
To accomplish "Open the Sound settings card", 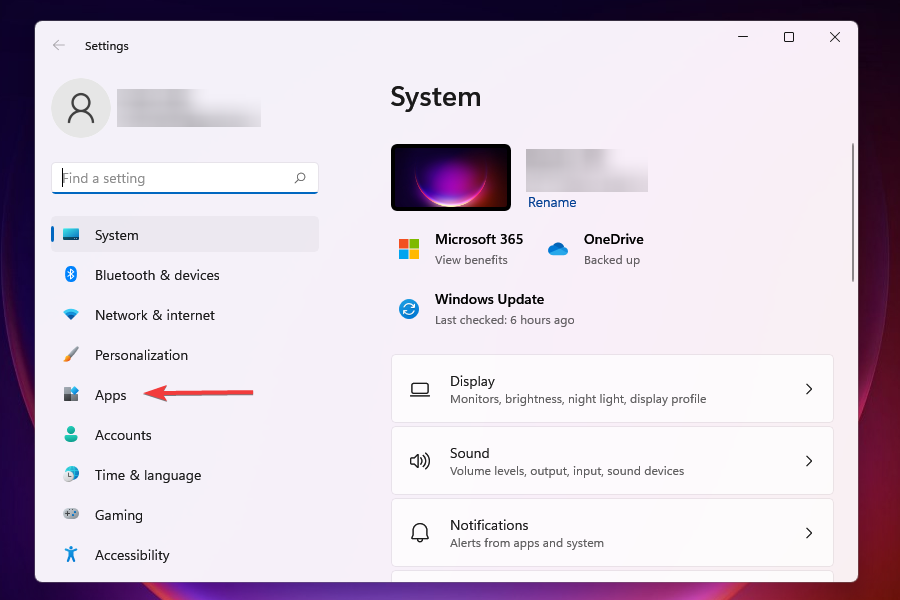I will pos(612,460).
